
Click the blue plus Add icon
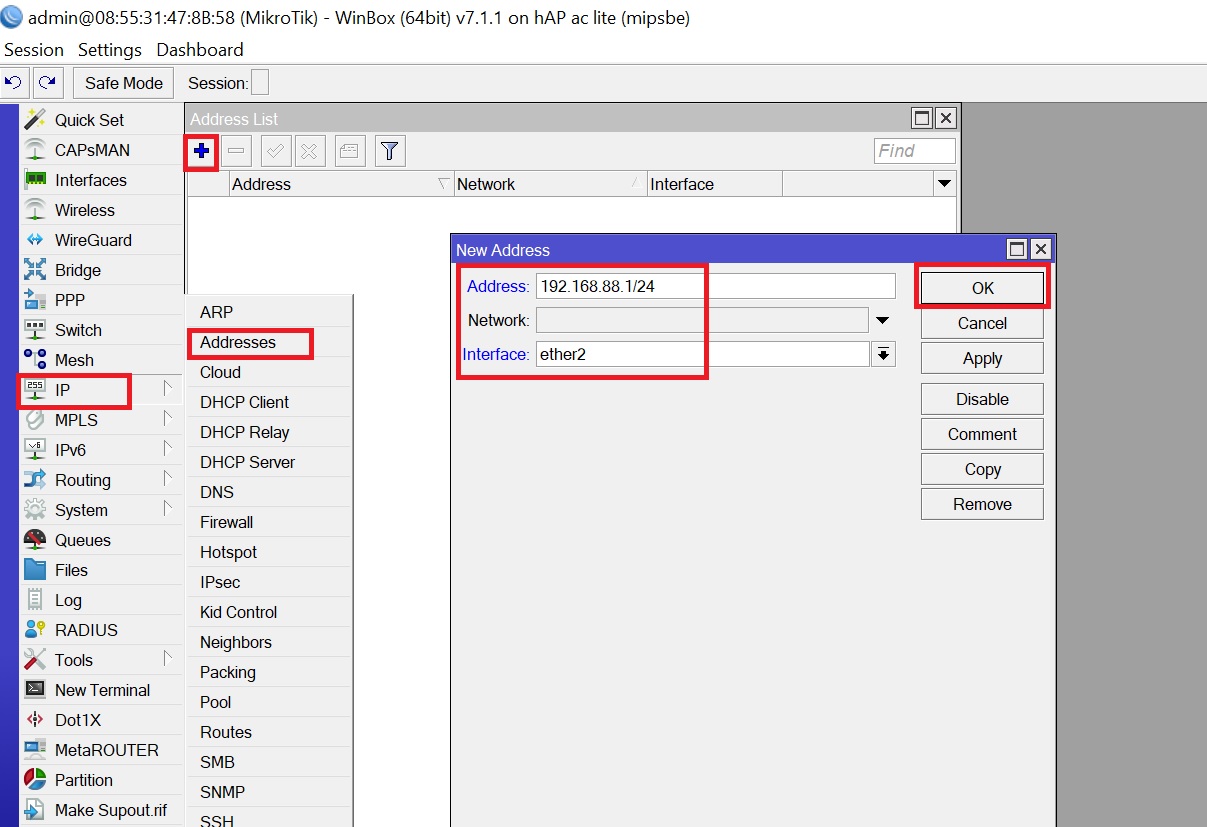pyautogui.click(x=201, y=151)
